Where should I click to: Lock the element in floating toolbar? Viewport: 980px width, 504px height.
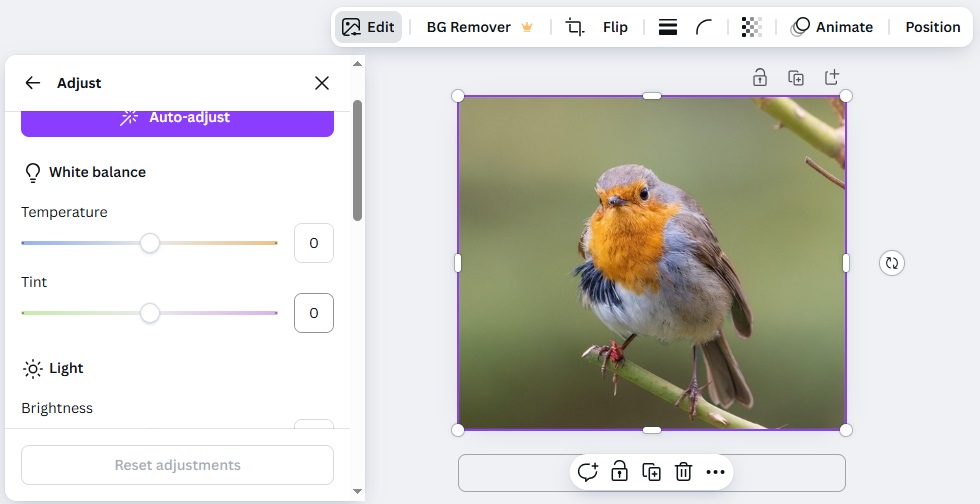coord(619,471)
